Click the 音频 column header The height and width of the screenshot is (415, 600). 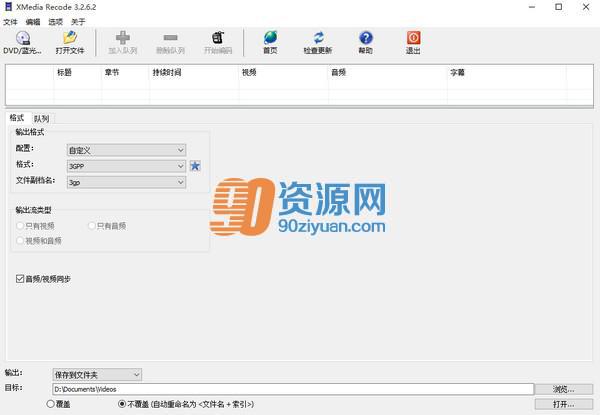tap(388, 72)
